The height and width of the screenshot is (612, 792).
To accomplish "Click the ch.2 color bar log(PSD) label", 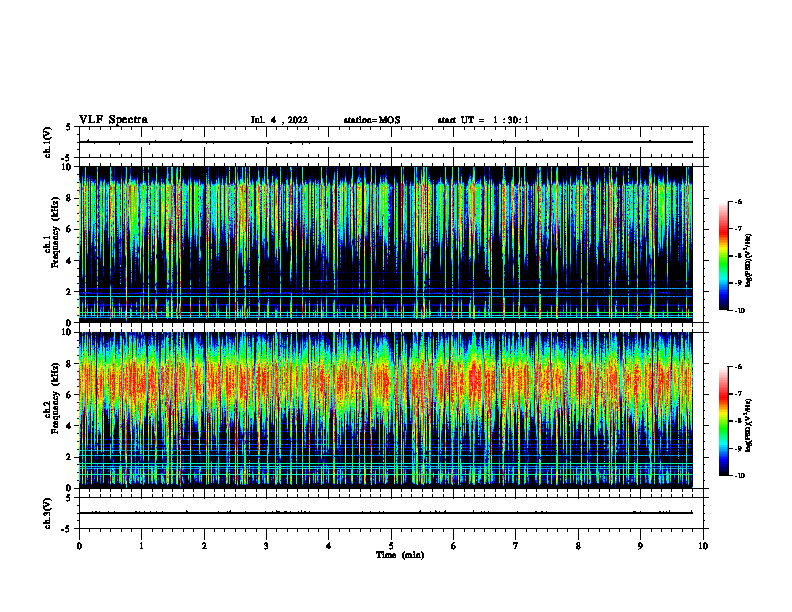I will tap(748, 426).
